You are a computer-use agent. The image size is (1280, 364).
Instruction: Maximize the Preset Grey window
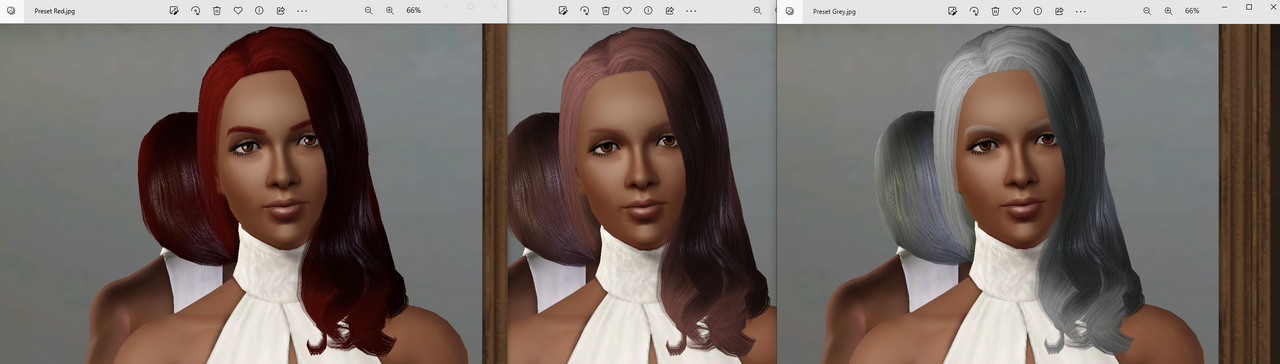[1249, 6]
